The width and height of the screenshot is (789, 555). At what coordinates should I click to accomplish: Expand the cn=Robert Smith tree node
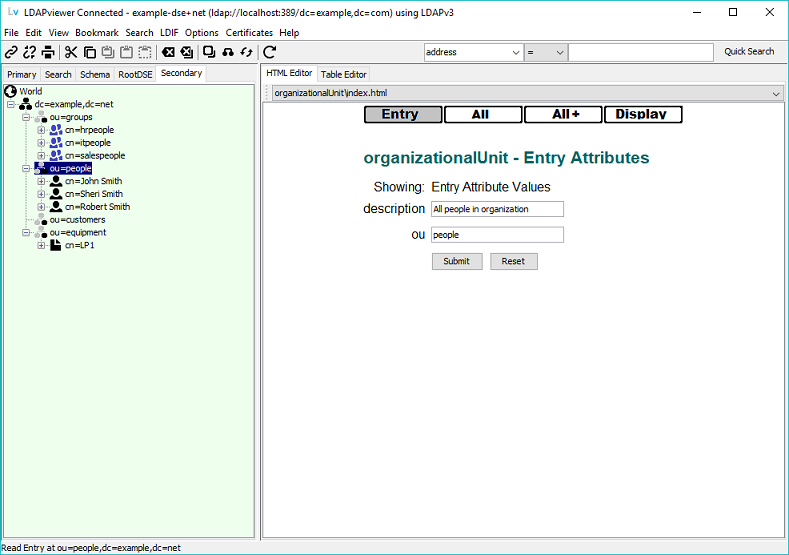(41, 207)
